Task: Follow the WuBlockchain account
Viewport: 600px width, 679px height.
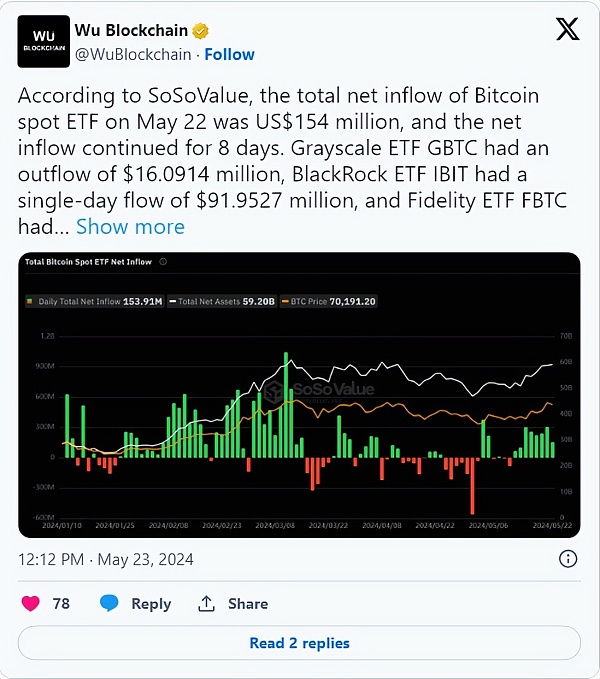Action: point(229,54)
